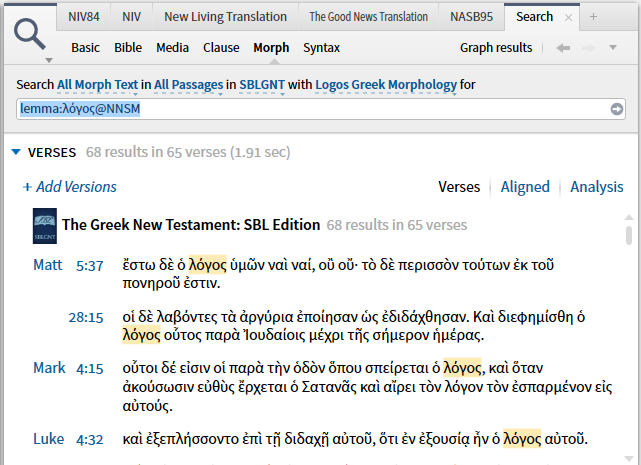The height and width of the screenshot is (465, 641).
Task: Click the word Ἰουδαίοις in Matt 28:15
Action: pyautogui.click(x=274, y=335)
